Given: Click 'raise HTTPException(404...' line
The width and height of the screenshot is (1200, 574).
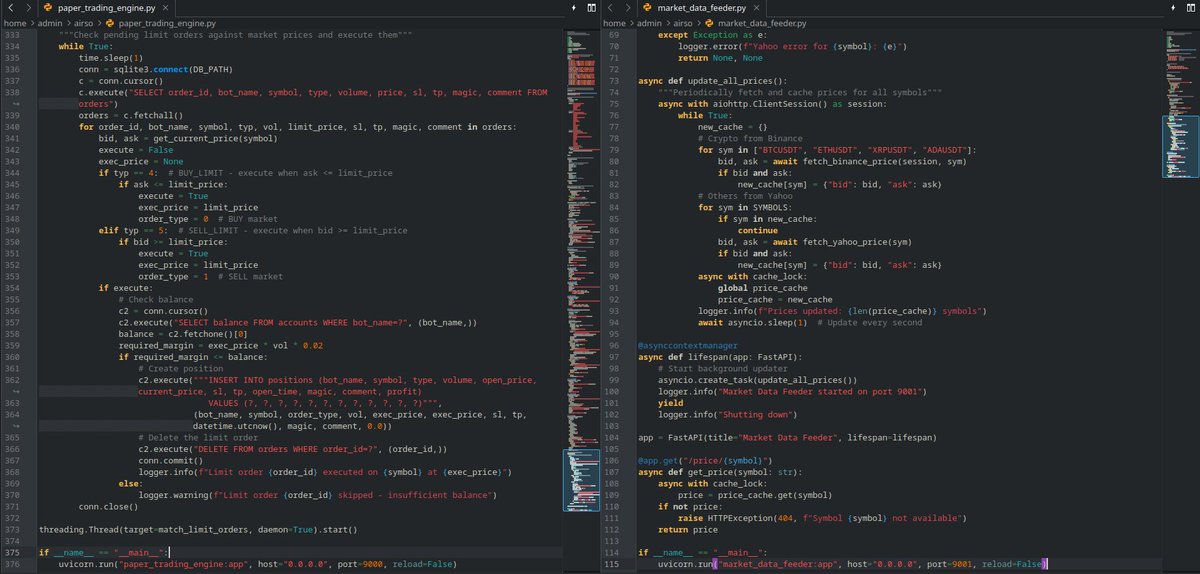Looking at the screenshot, I should click(821, 518).
